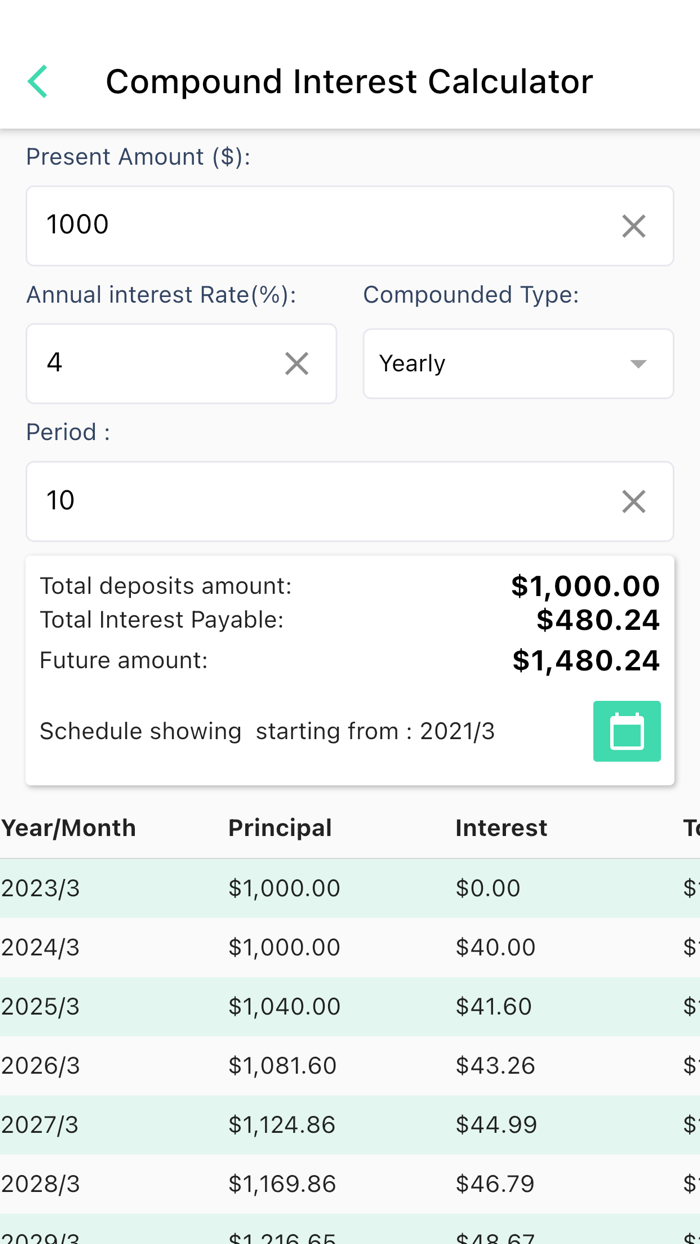Click the Principal column header
The height and width of the screenshot is (1244, 700).
pyautogui.click(x=279, y=828)
